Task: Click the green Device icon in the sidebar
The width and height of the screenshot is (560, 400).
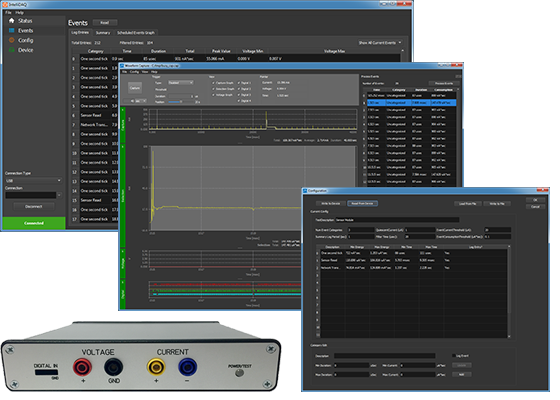Action: (12, 50)
